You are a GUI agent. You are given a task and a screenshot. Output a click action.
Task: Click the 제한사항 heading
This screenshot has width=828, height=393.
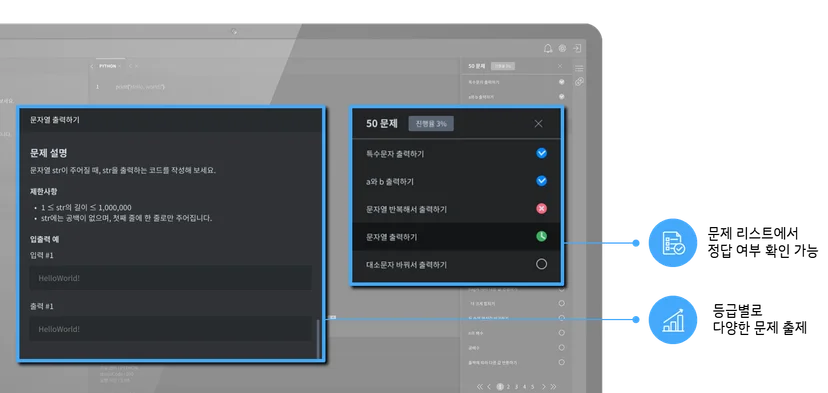click(44, 191)
